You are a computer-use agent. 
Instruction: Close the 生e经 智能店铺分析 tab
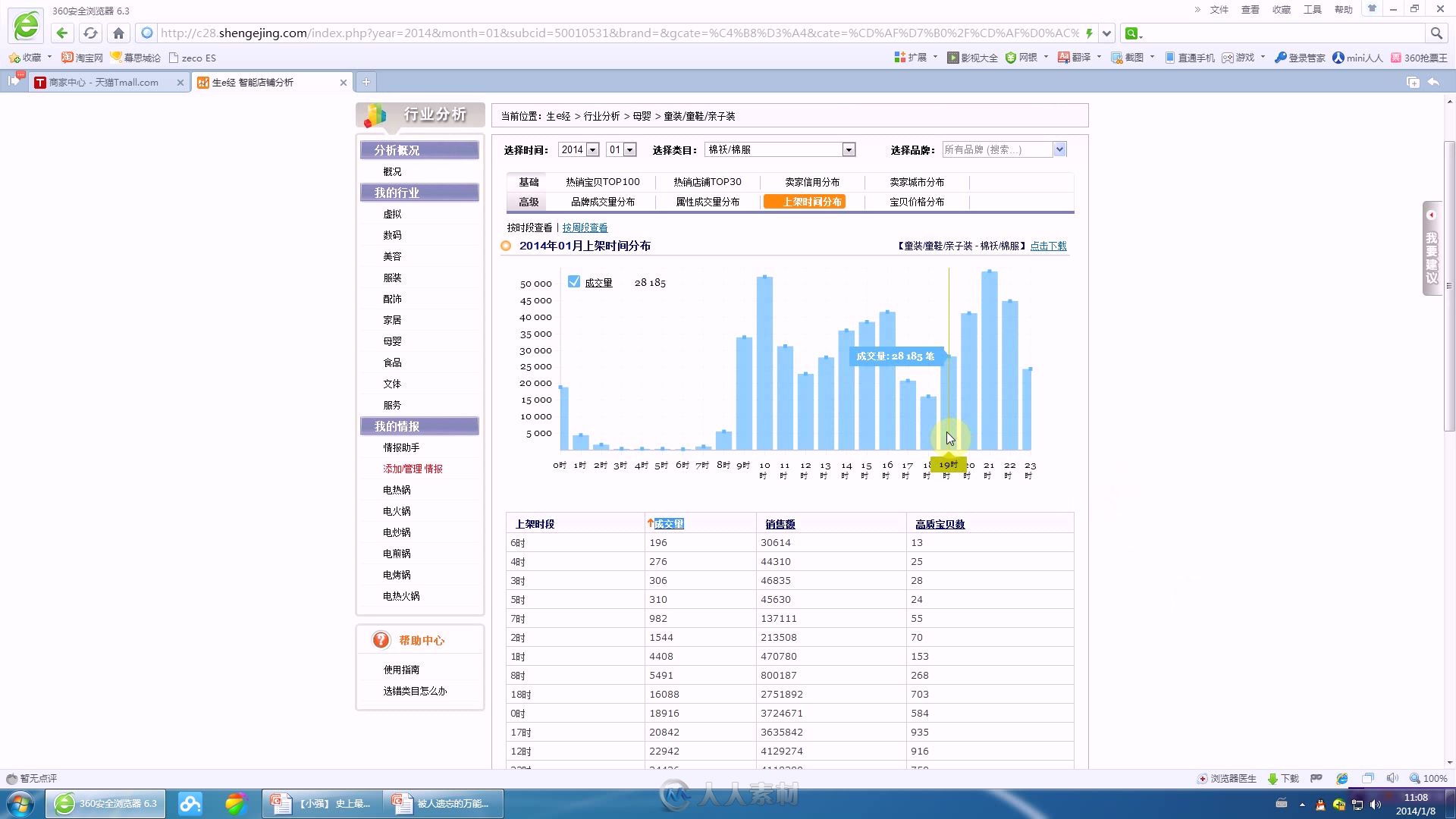(x=343, y=83)
